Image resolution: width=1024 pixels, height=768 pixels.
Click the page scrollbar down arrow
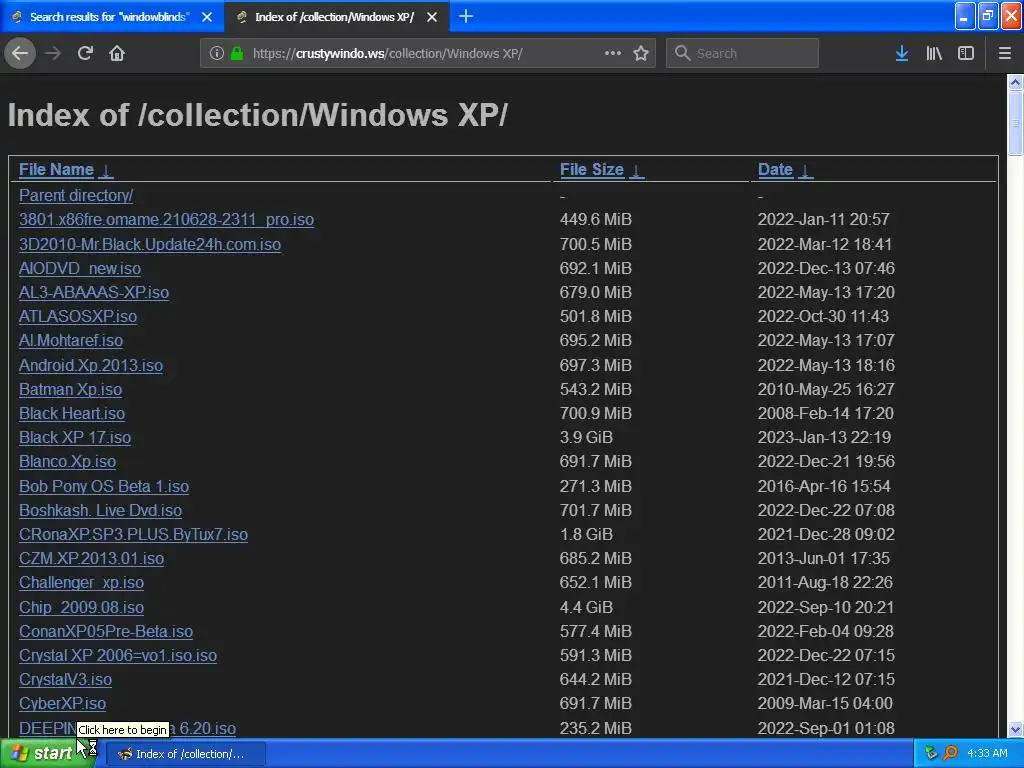pyautogui.click(x=1015, y=729)
